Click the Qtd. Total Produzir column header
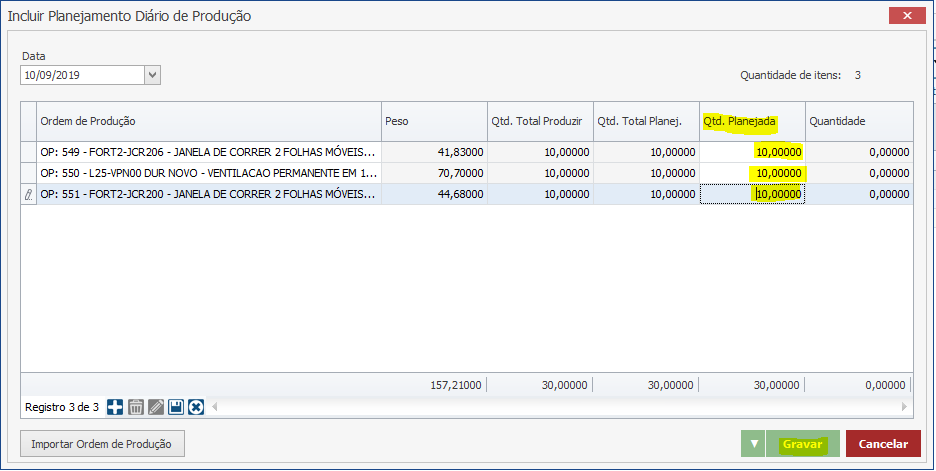 click(540, 121)
